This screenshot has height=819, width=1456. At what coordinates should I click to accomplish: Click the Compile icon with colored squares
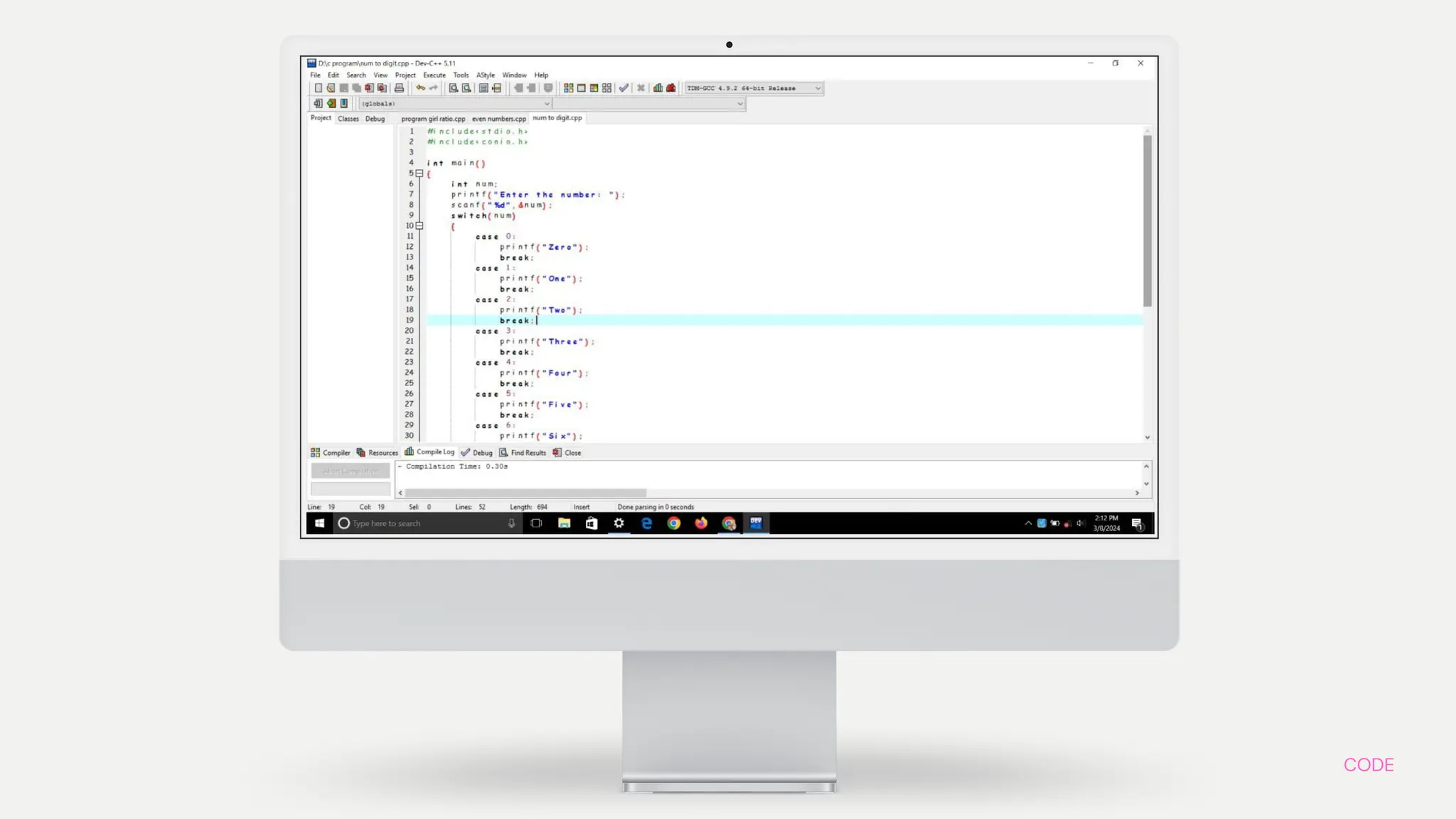point(568,88)
